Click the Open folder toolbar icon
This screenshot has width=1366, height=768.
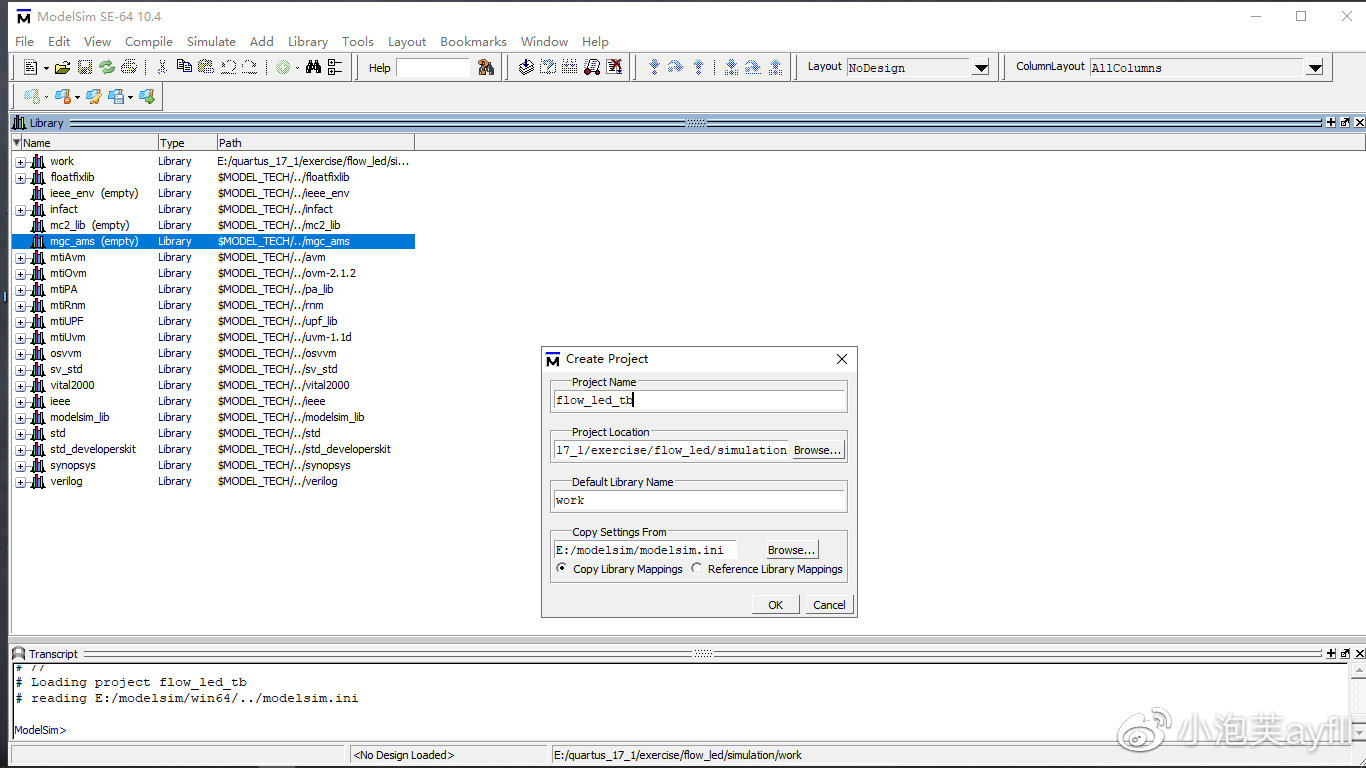click(62, 67)
